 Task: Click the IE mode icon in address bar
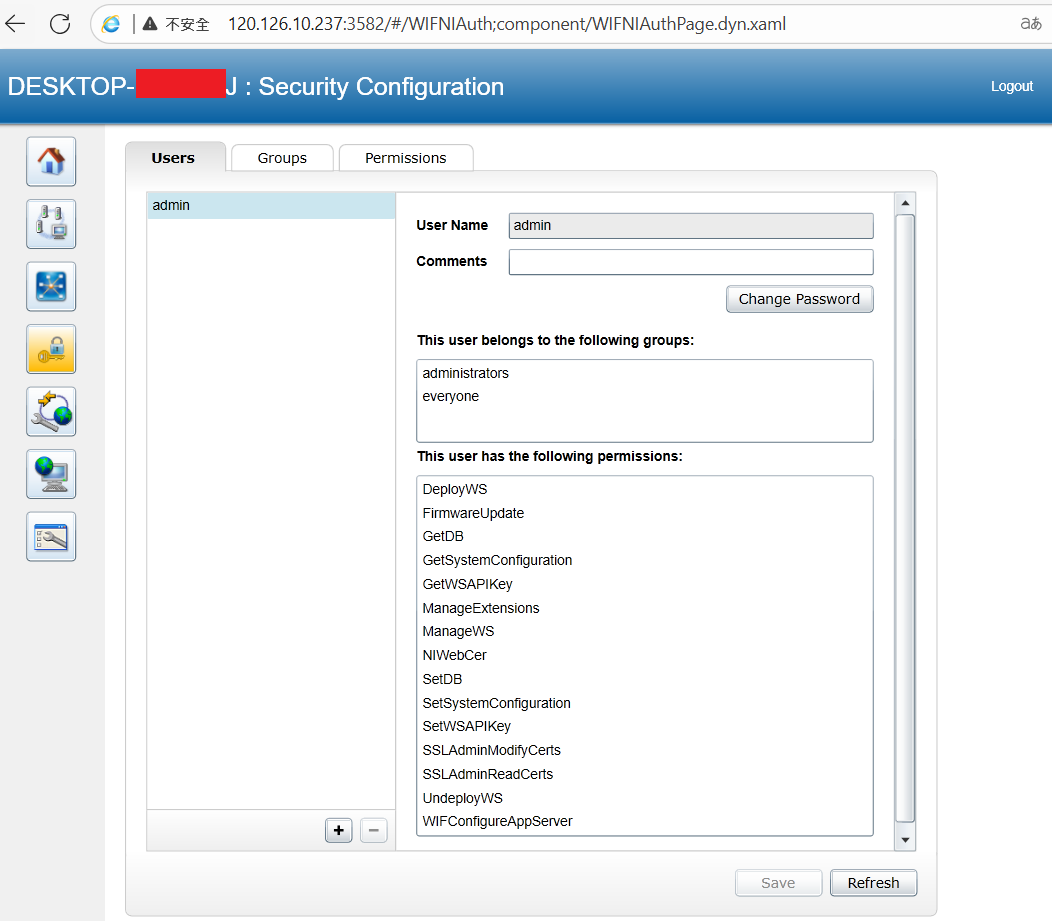tap(111, 24)
